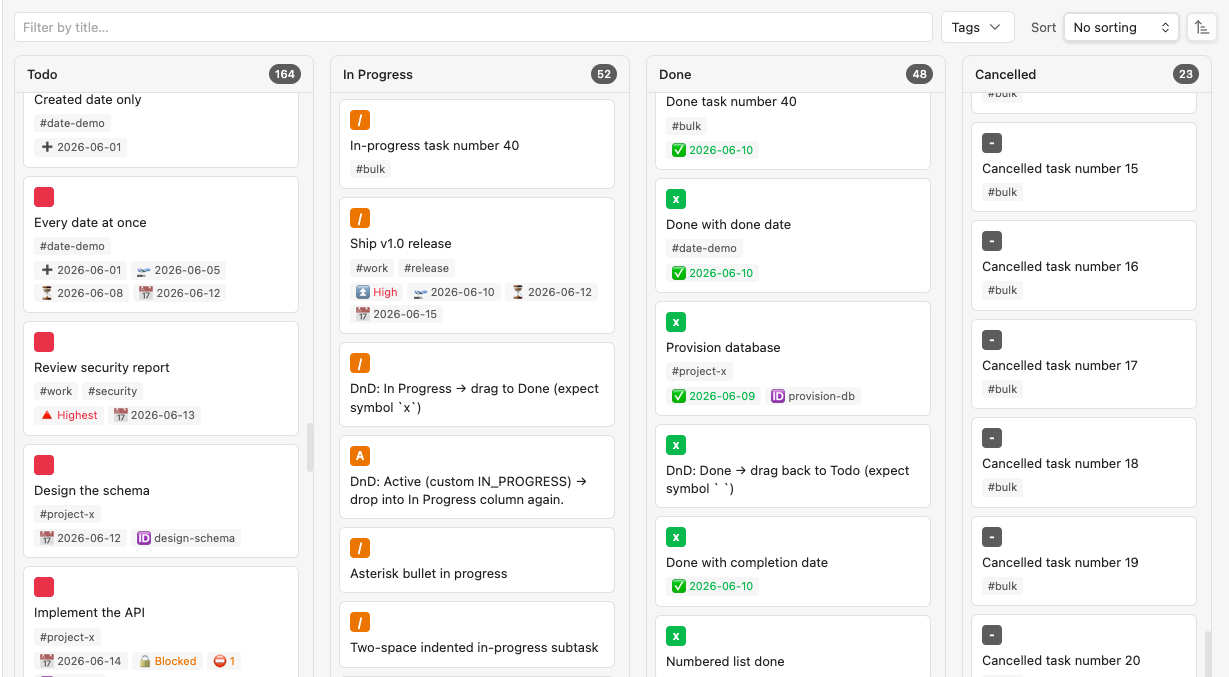
Task: Click #bulk tag on Cancelled task number 17
Action: coord(1003,389)
